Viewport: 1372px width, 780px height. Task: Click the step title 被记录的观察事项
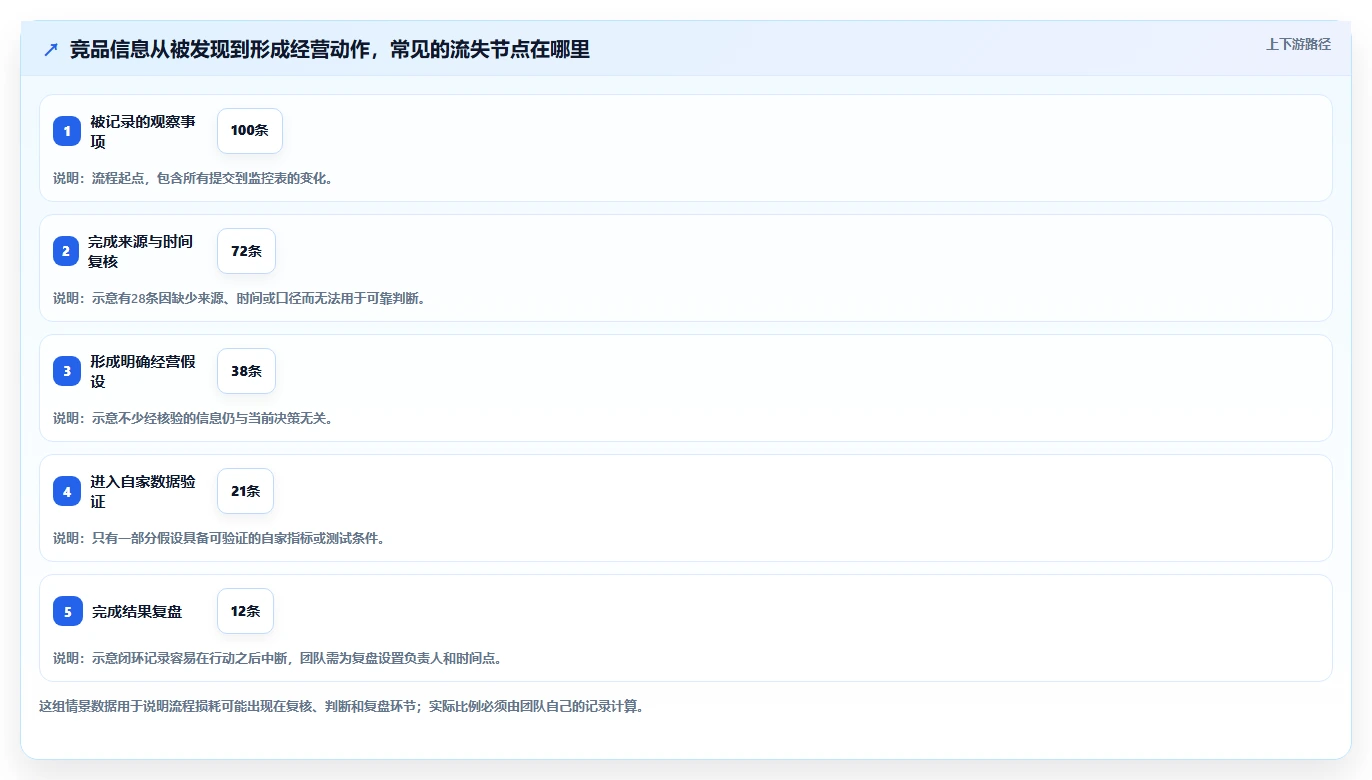point(143,131)
